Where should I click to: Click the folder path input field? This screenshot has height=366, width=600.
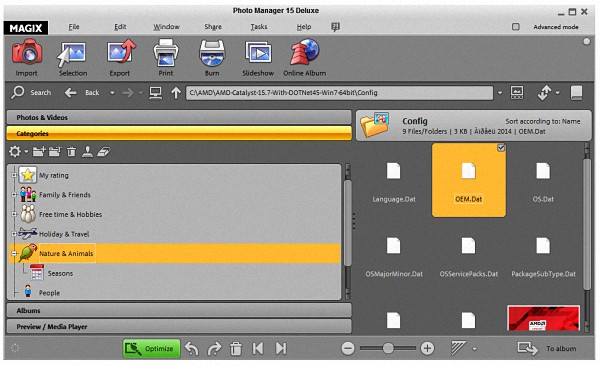click(339, 93)
